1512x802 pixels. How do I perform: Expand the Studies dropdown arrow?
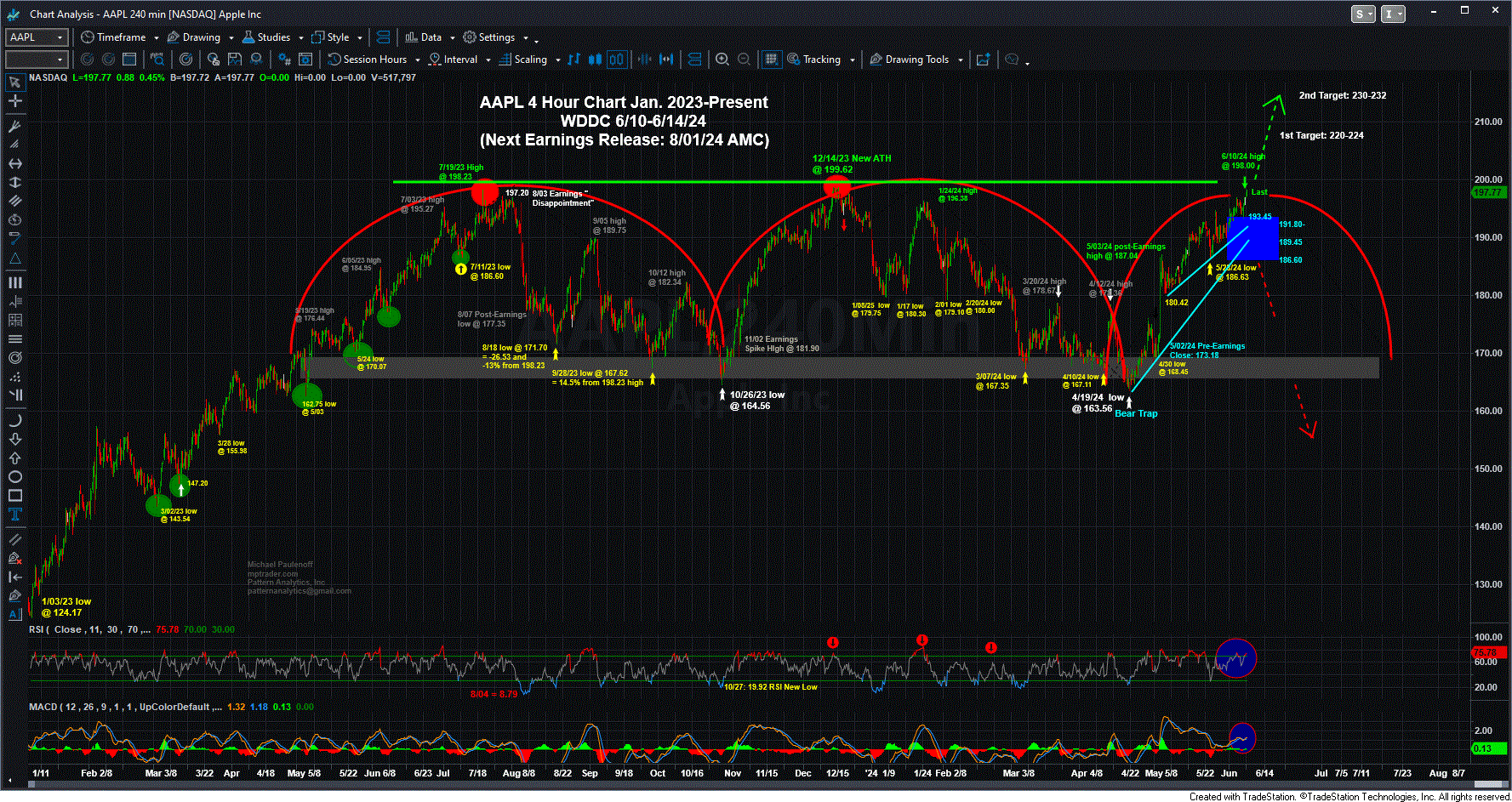(300, 37)
